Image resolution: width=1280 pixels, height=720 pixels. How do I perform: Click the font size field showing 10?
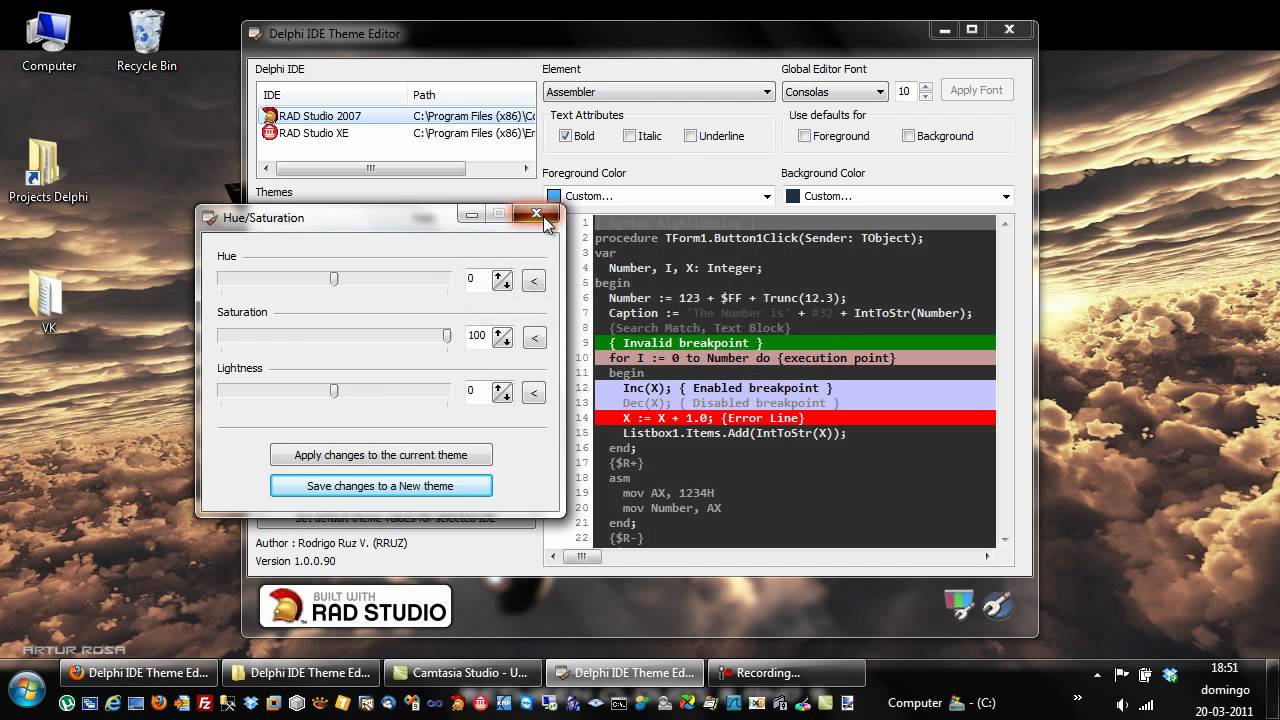click(x=905, y=91)
